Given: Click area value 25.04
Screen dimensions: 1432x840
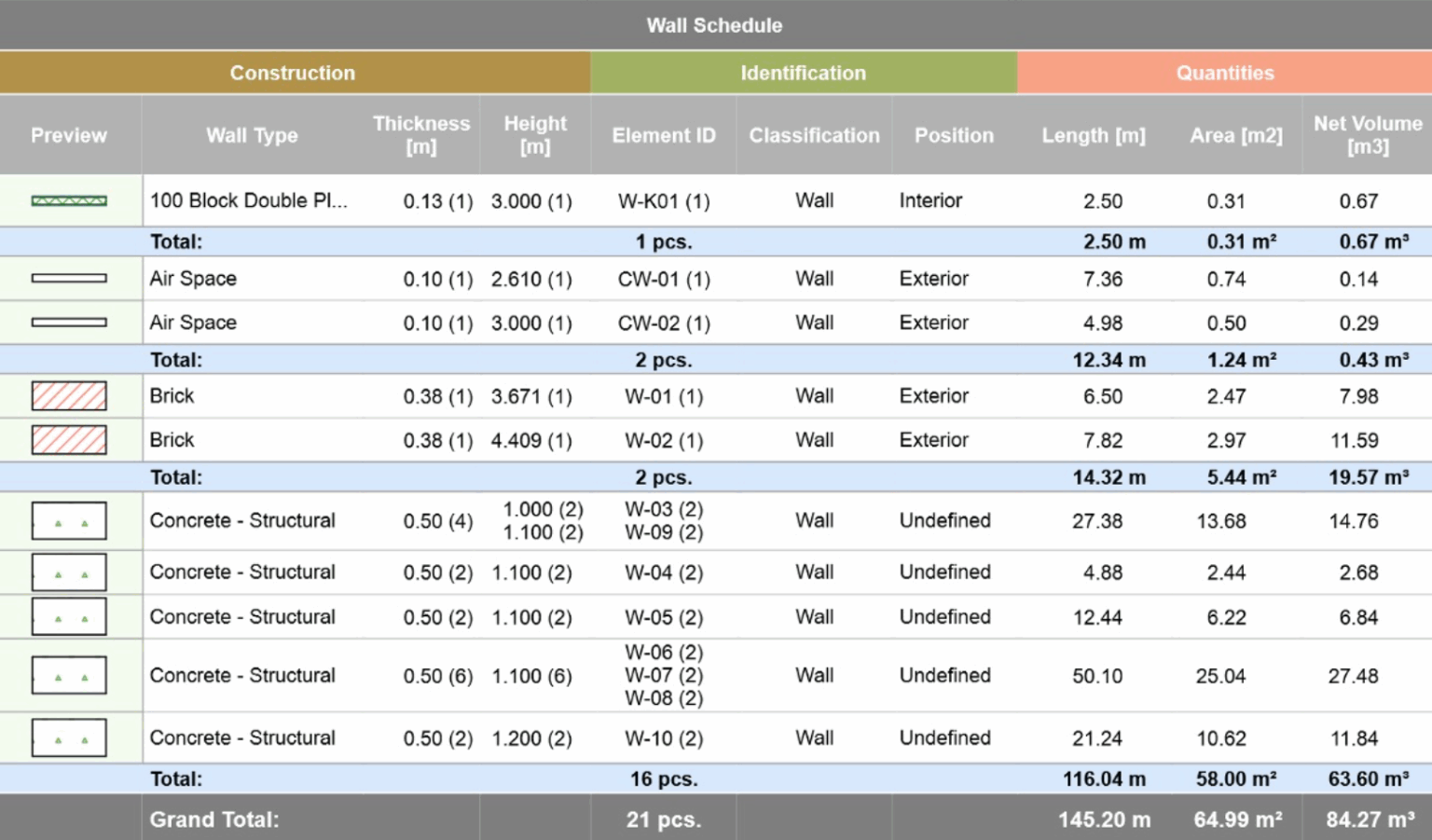Looking at the screenshot, I should click(1221, 676).
